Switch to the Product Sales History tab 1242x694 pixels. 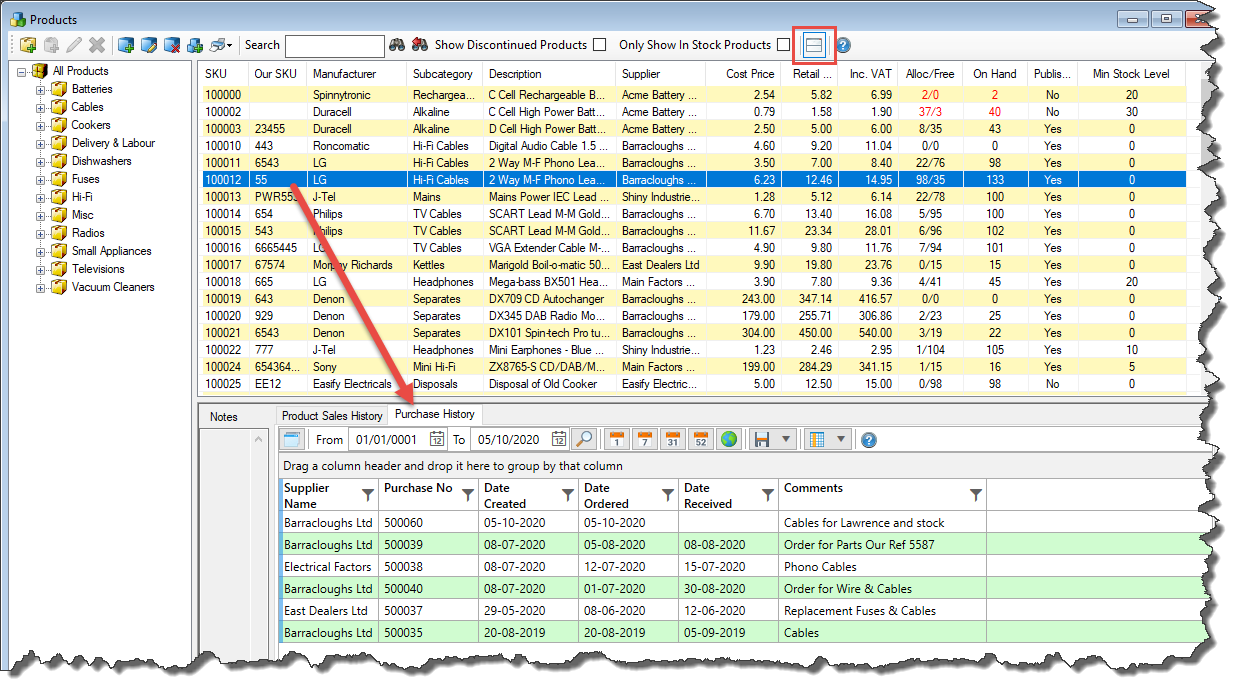click(332, 416)
